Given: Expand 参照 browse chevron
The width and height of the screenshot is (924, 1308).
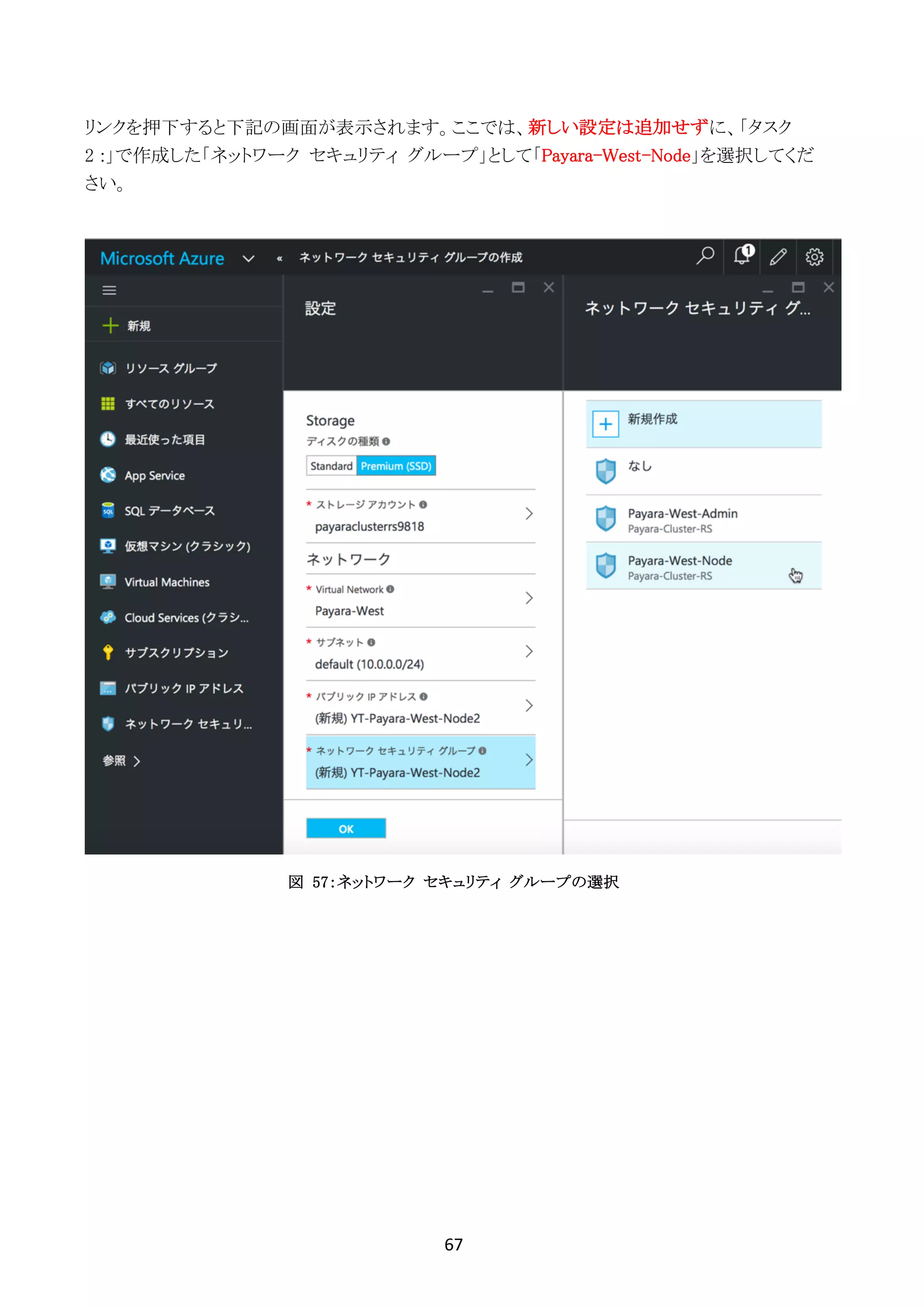Looking at the screenshot, I should pos(137,761).
